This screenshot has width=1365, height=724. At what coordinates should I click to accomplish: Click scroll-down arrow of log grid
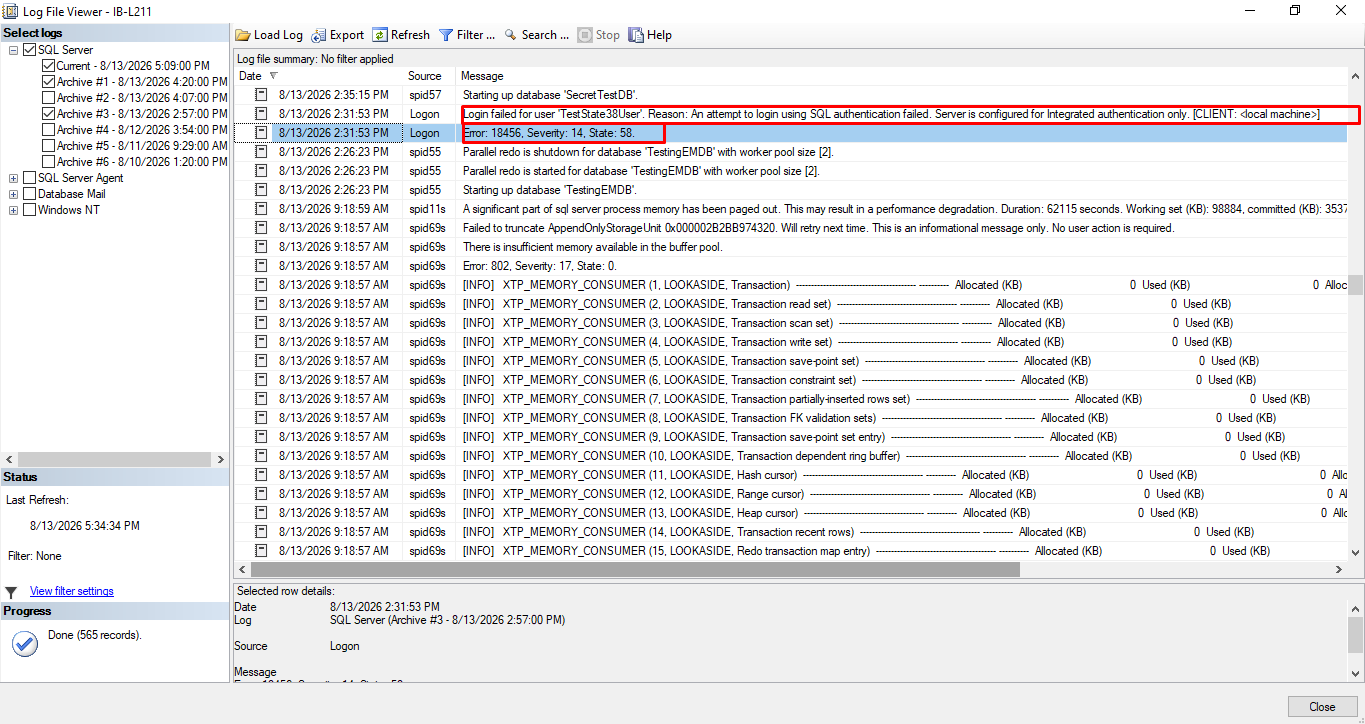(1355, 552)
